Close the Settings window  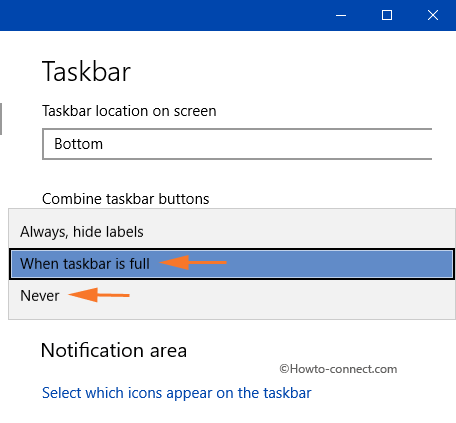(433, 15)
